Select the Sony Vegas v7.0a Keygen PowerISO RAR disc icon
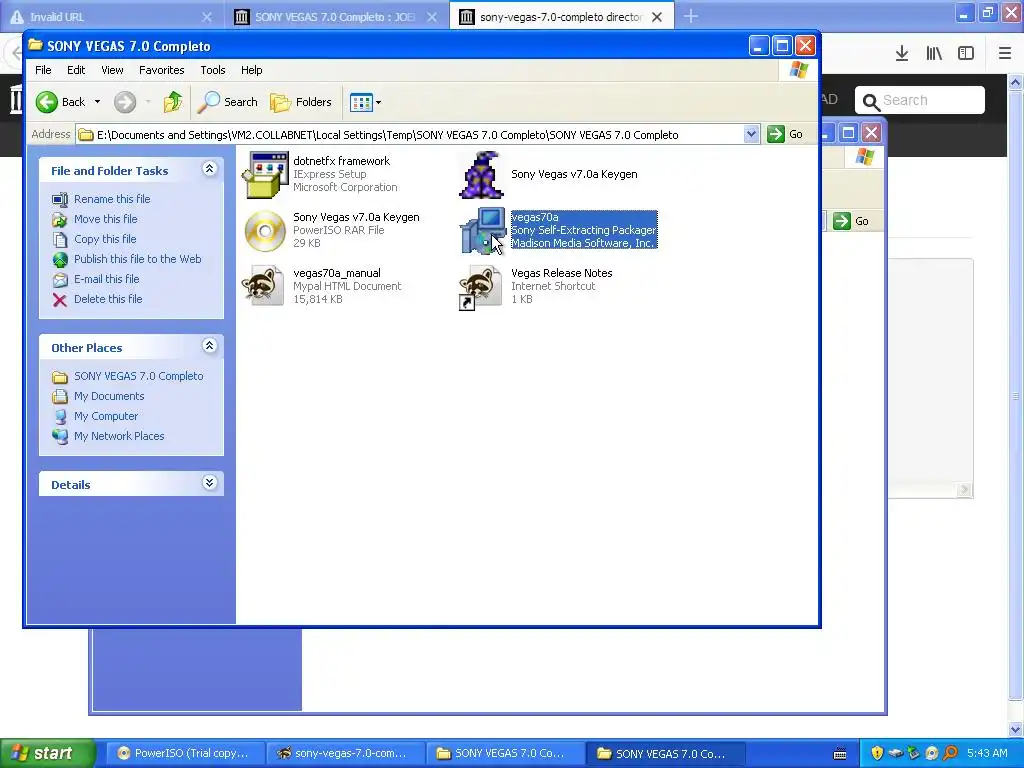Viewport: 1024px width, 768px height. click(265, 231)
